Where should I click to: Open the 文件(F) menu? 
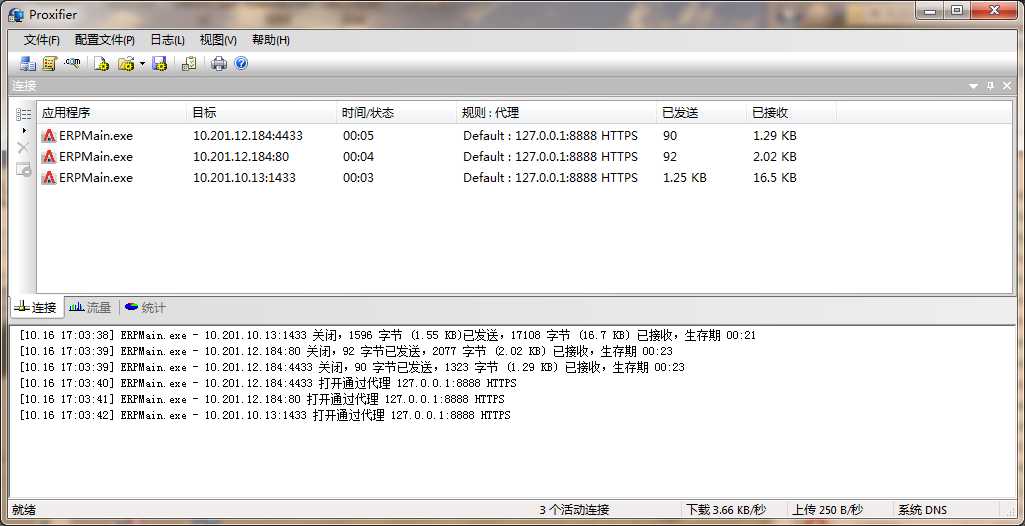pyautogui.click(x=42, y=40)
